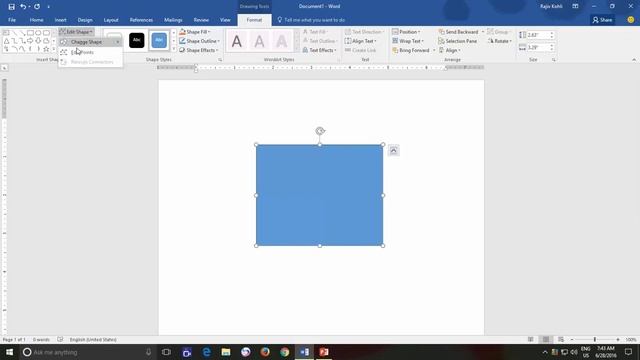Viewport: 640px width, 360px height.
Task: Open Align Text dropdown
Action: 361,41
